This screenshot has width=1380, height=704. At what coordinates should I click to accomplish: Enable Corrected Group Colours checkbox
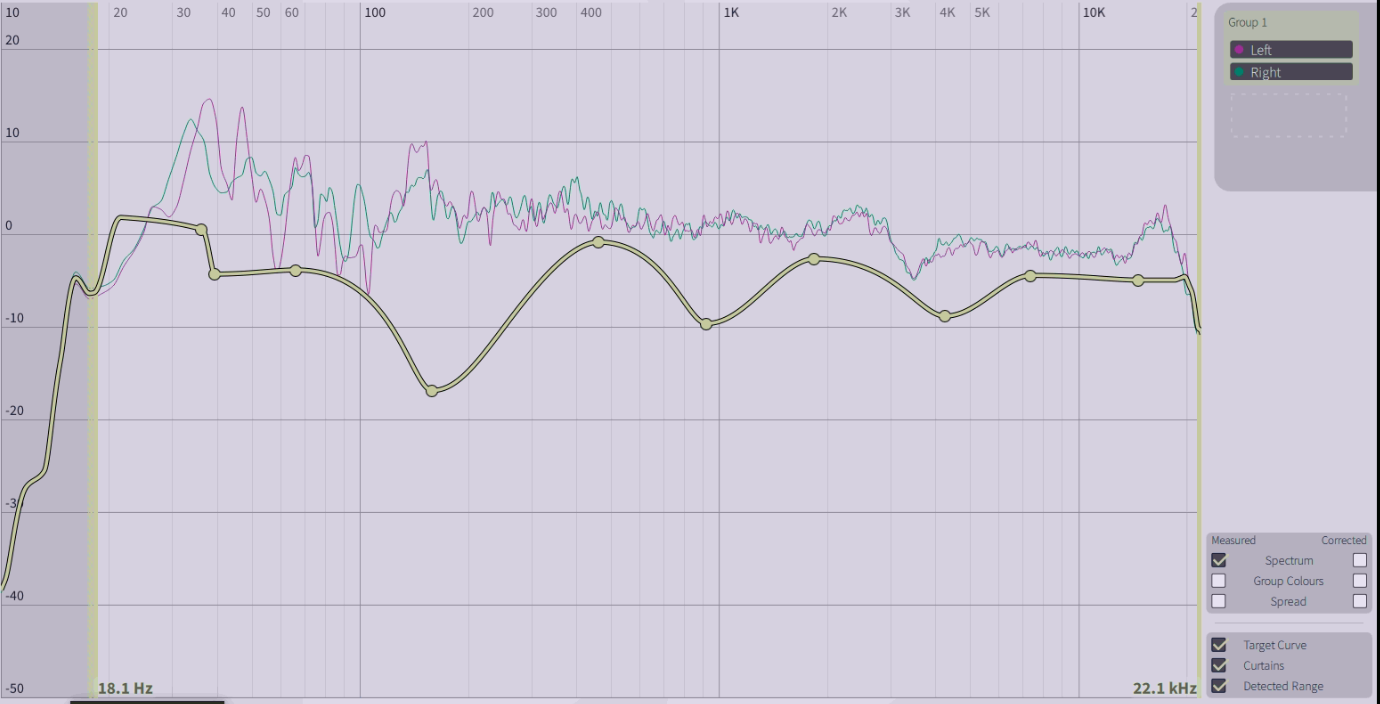click(x=1359, y=581)
